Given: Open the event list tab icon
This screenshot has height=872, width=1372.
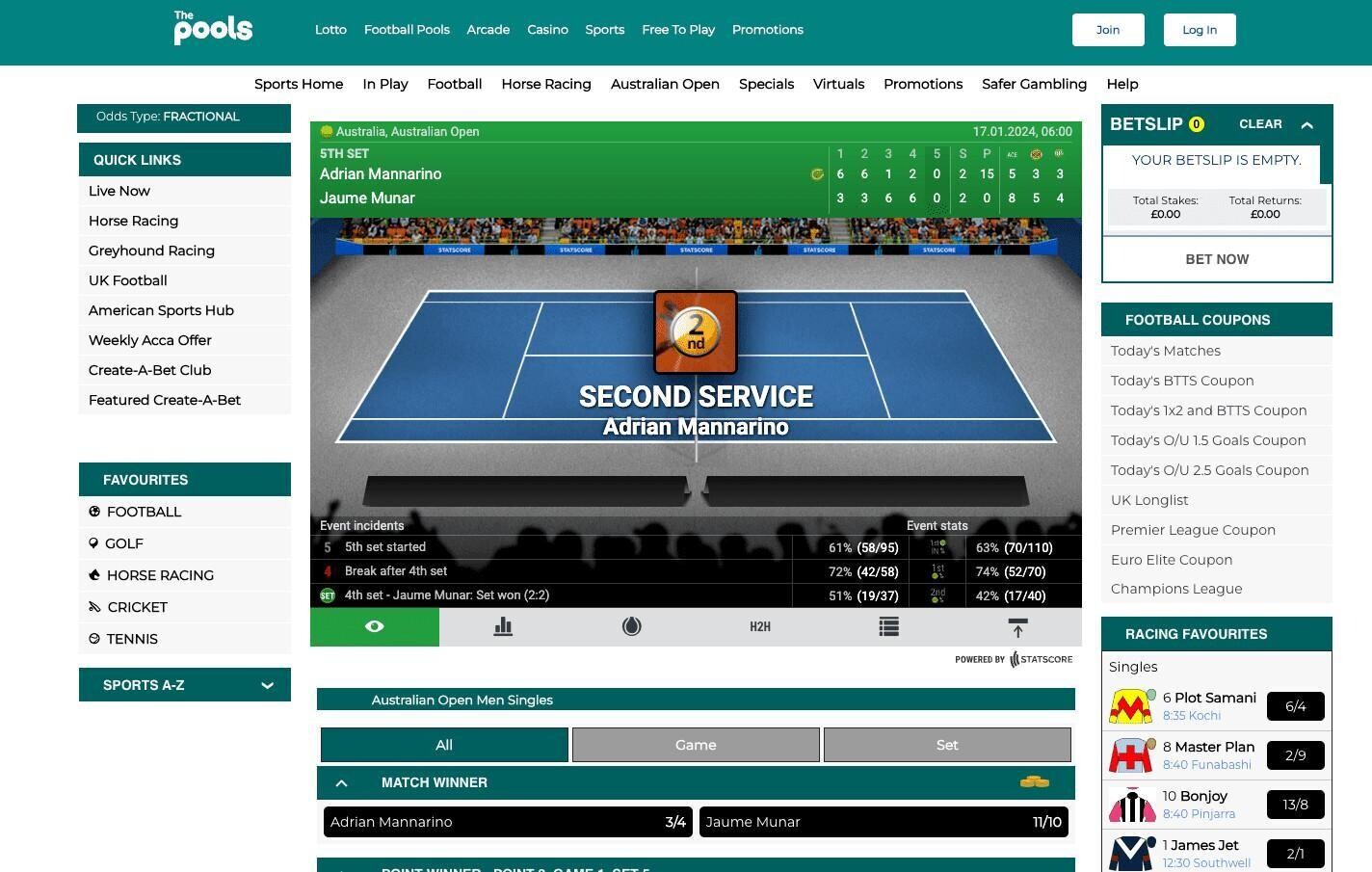Looking at the screenshot, I should [x=888, y=626].
